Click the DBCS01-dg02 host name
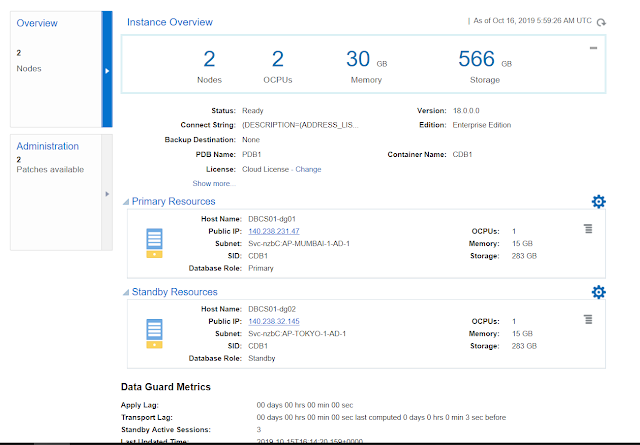The height and width of the screenshot is (445, 640). (x=272, y=309)
